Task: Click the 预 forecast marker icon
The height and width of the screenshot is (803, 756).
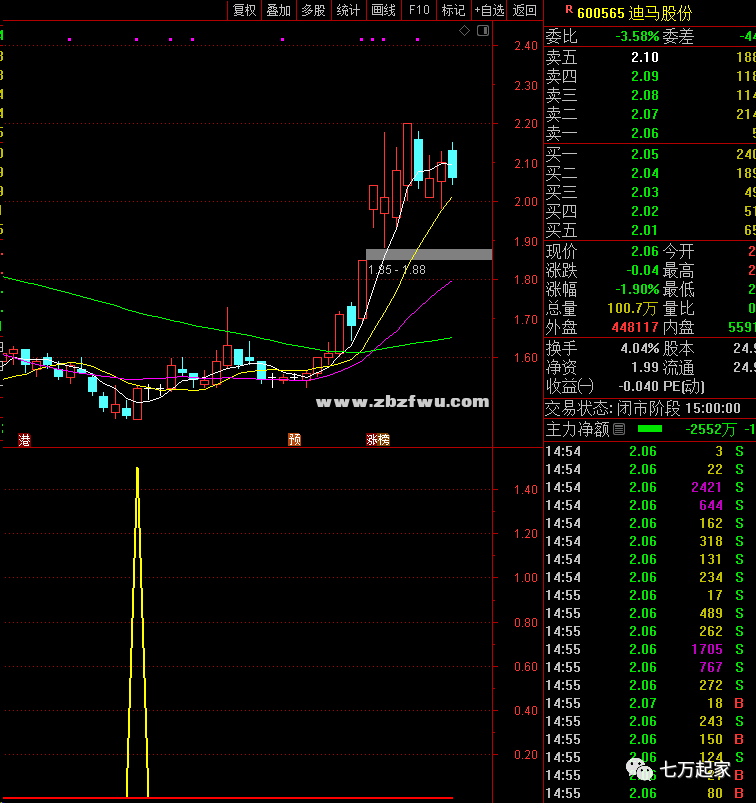Action: (294, 439)
